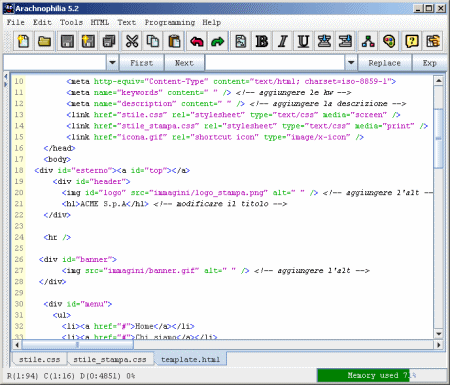This screenshot has height=385, width=450.
Task: Cut the selection with the scissors icon
Action: [132, 41]
